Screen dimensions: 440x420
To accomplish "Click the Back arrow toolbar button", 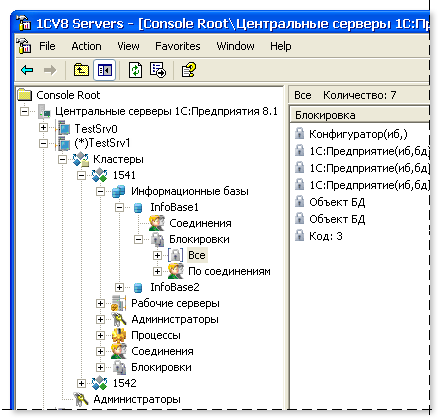I will coord(27,70).
